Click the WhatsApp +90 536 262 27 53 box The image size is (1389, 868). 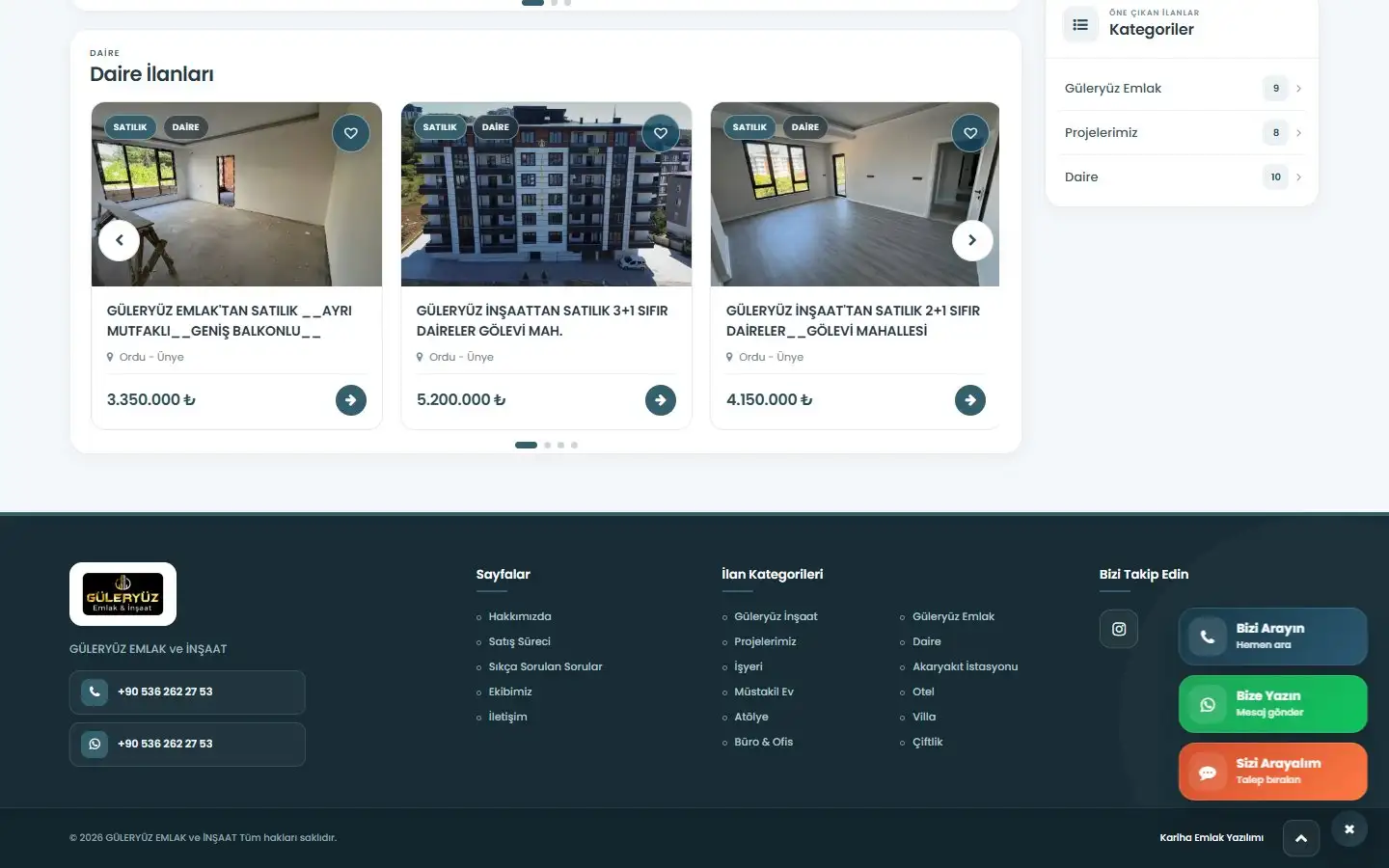click(187, 745)
